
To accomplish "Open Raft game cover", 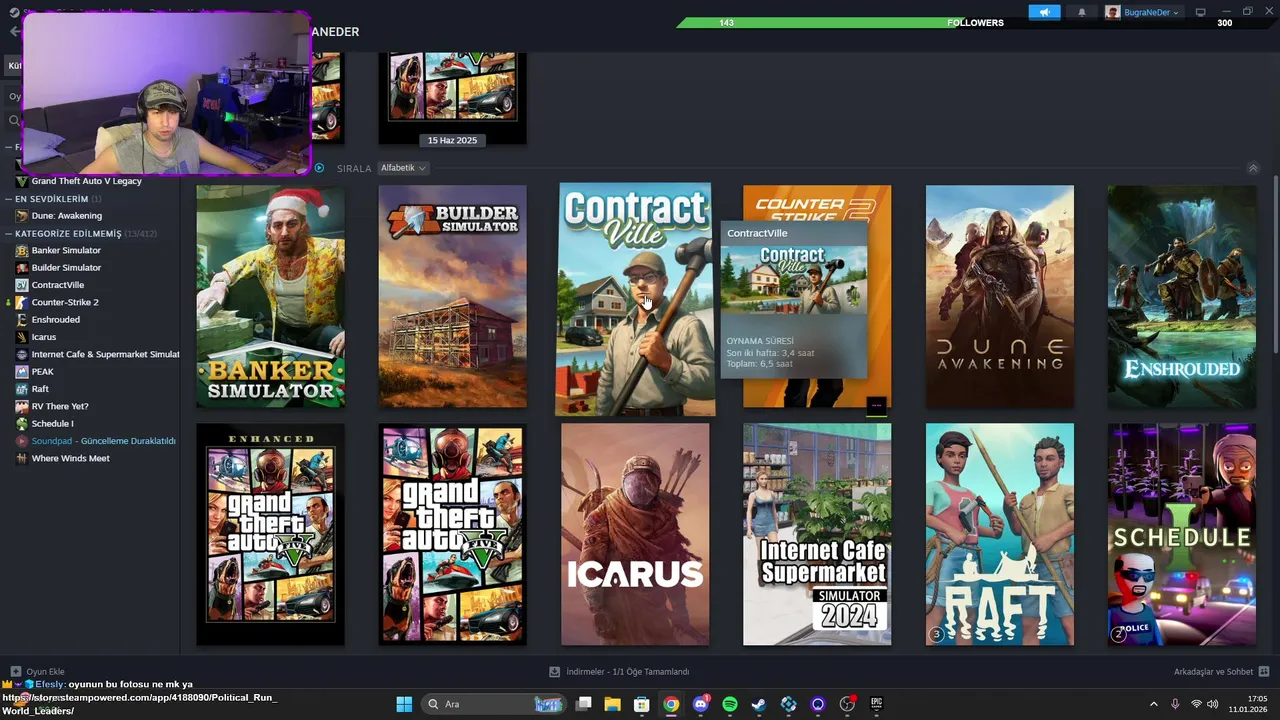I will click(x=1000, y=534).
